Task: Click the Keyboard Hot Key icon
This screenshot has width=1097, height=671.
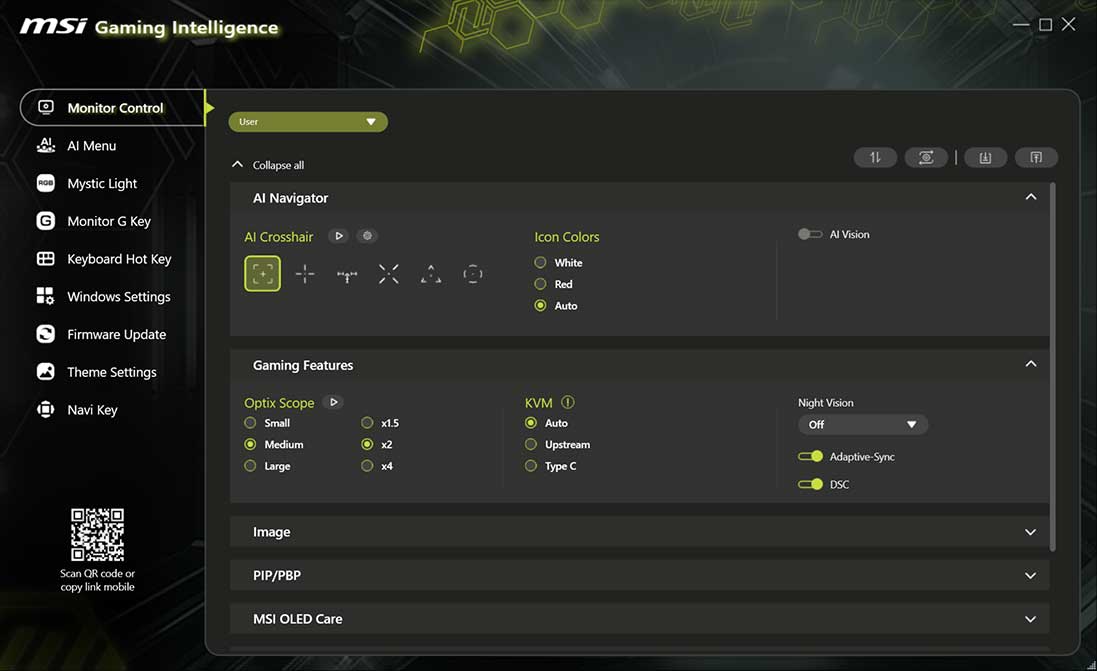Action: (45, 258)
